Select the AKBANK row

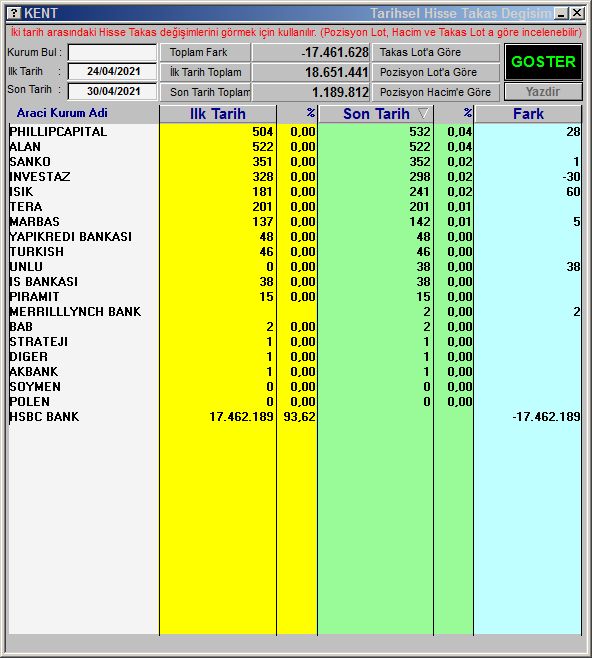pos(295,372)
